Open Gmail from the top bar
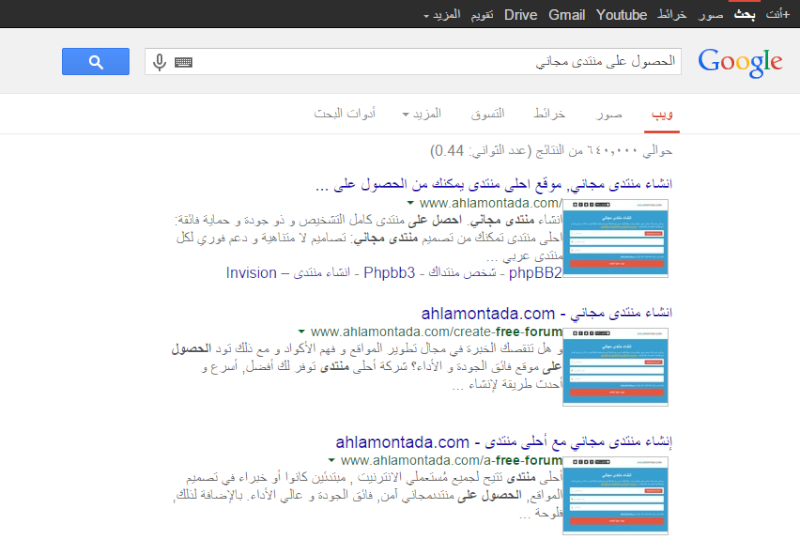This screenshot has width=800, height=555. pyautogui.click(x=566, y=15)
